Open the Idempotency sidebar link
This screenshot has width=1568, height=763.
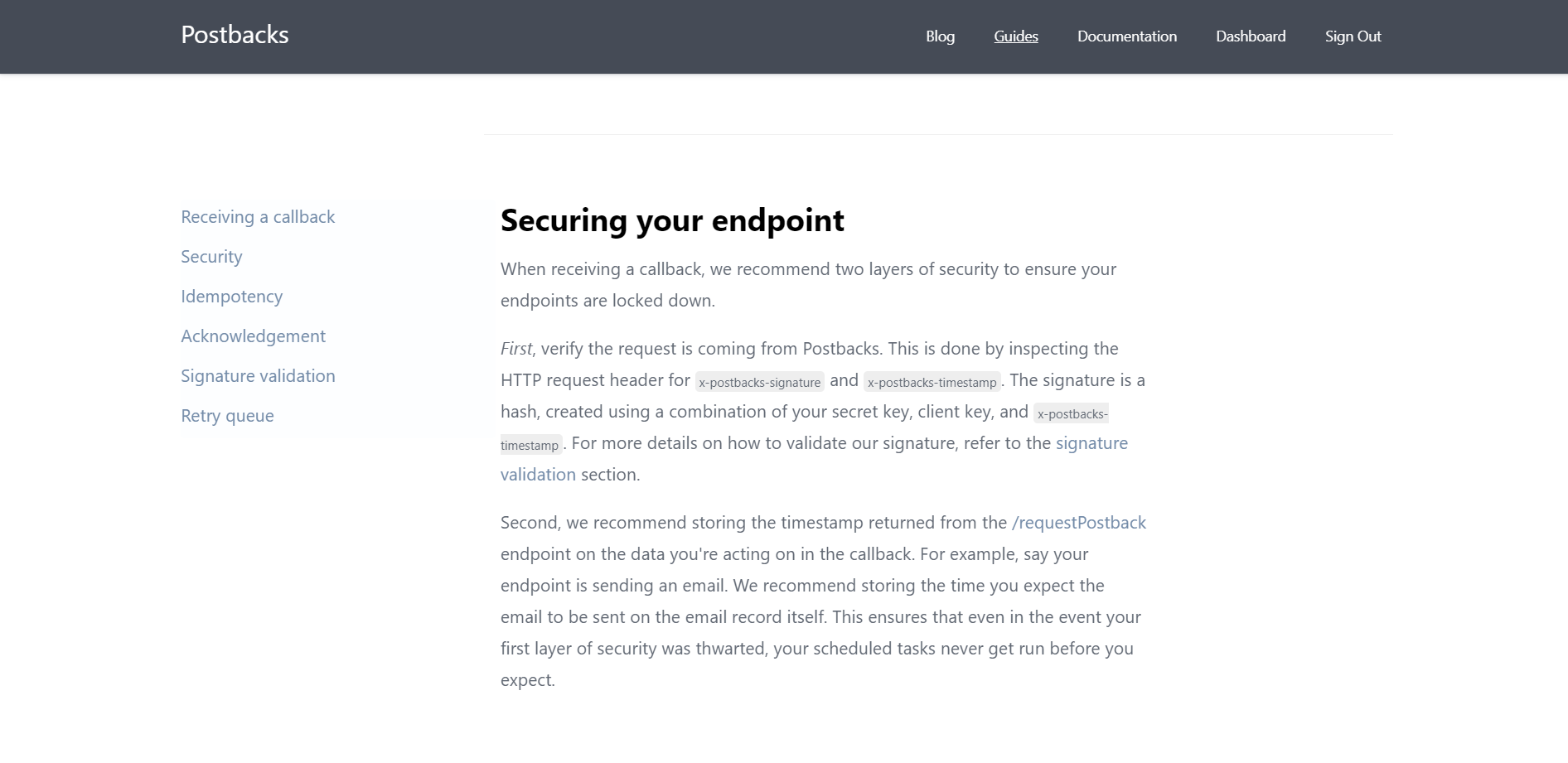pos(231,297)
